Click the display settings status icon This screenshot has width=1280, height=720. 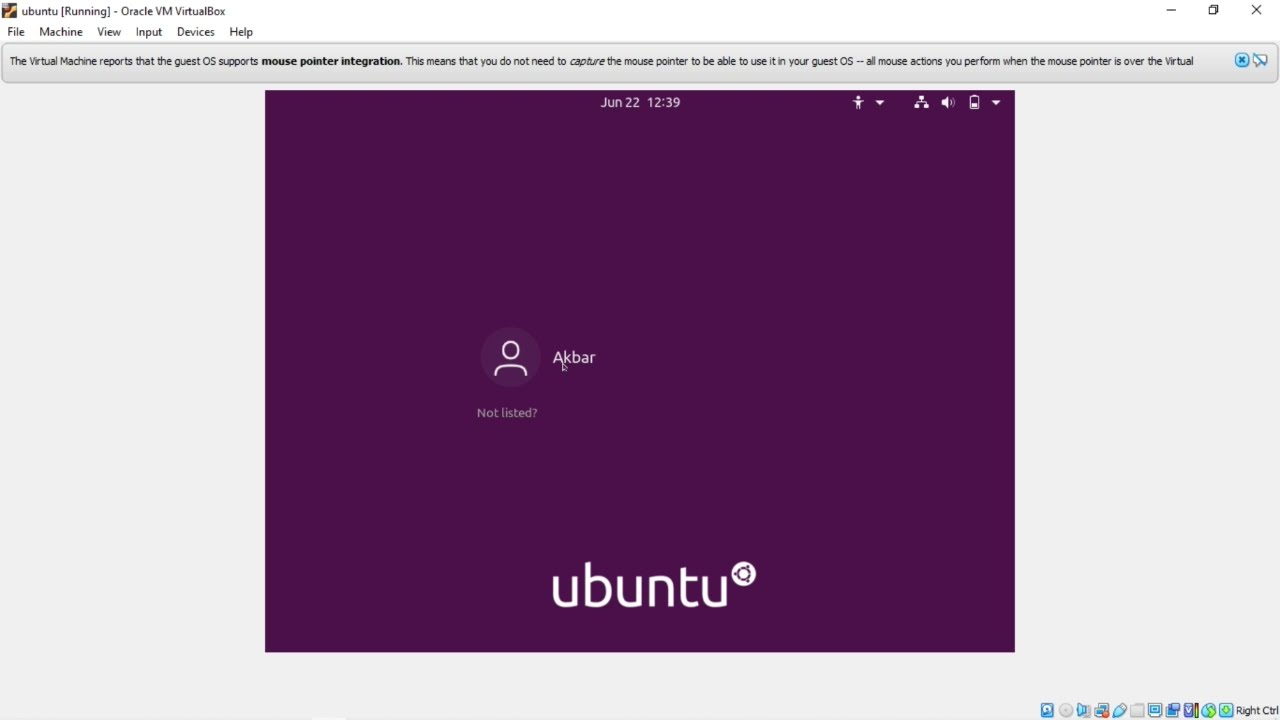coord(1155,710)
